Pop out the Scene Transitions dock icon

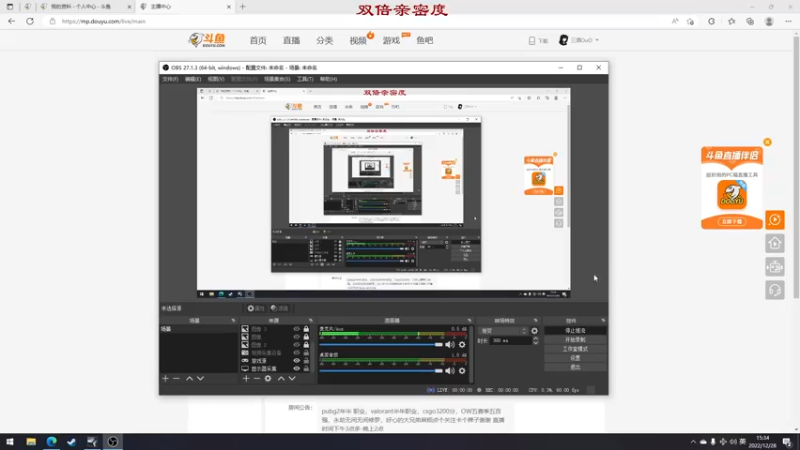pos(535,320)
